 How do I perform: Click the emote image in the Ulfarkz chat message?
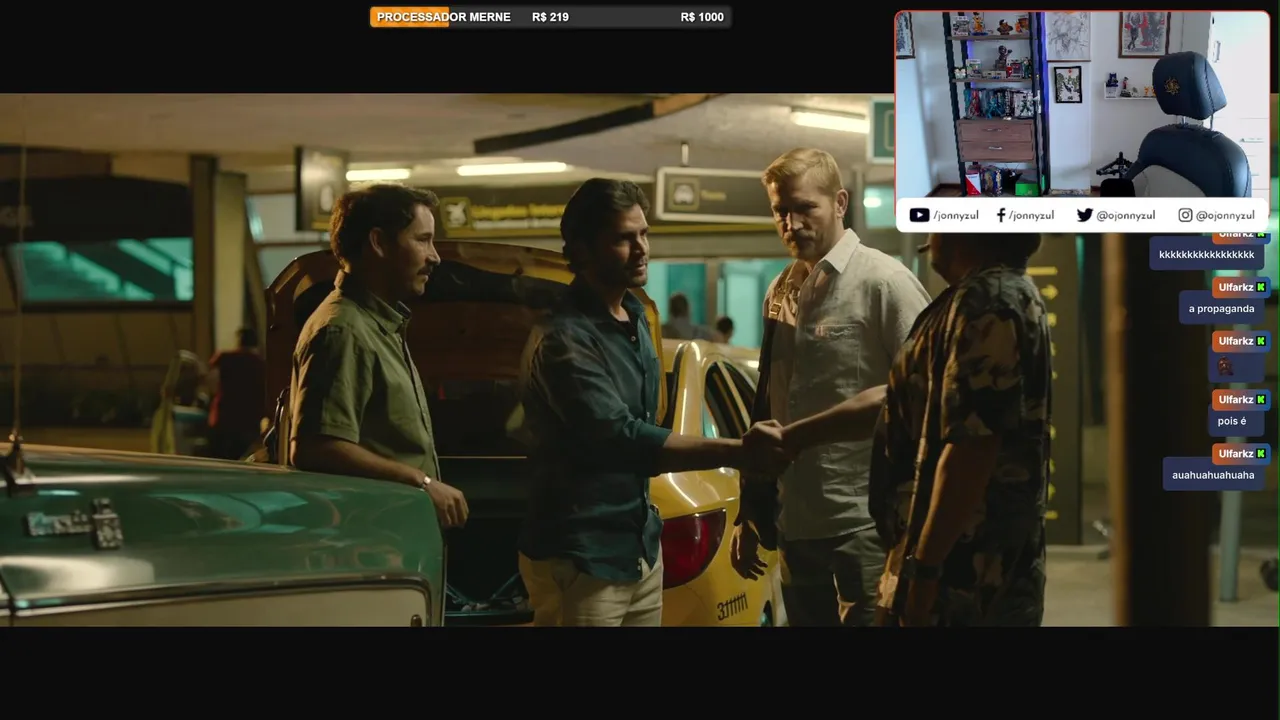[x=1226, y=366]
